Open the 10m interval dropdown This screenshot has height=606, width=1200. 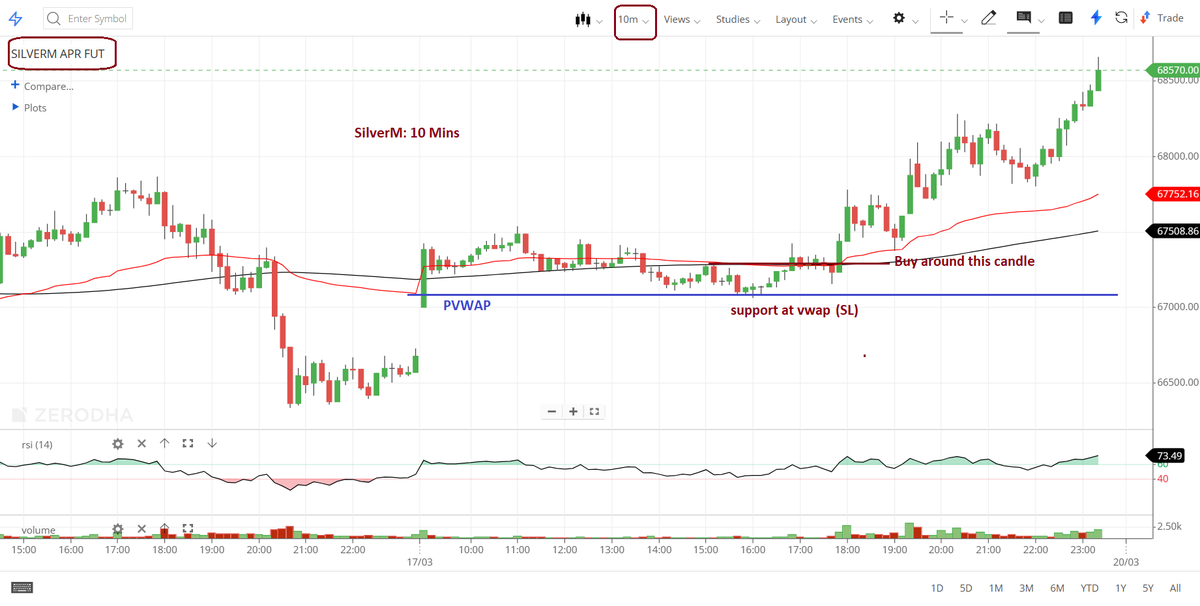click(x=634, y=19)
